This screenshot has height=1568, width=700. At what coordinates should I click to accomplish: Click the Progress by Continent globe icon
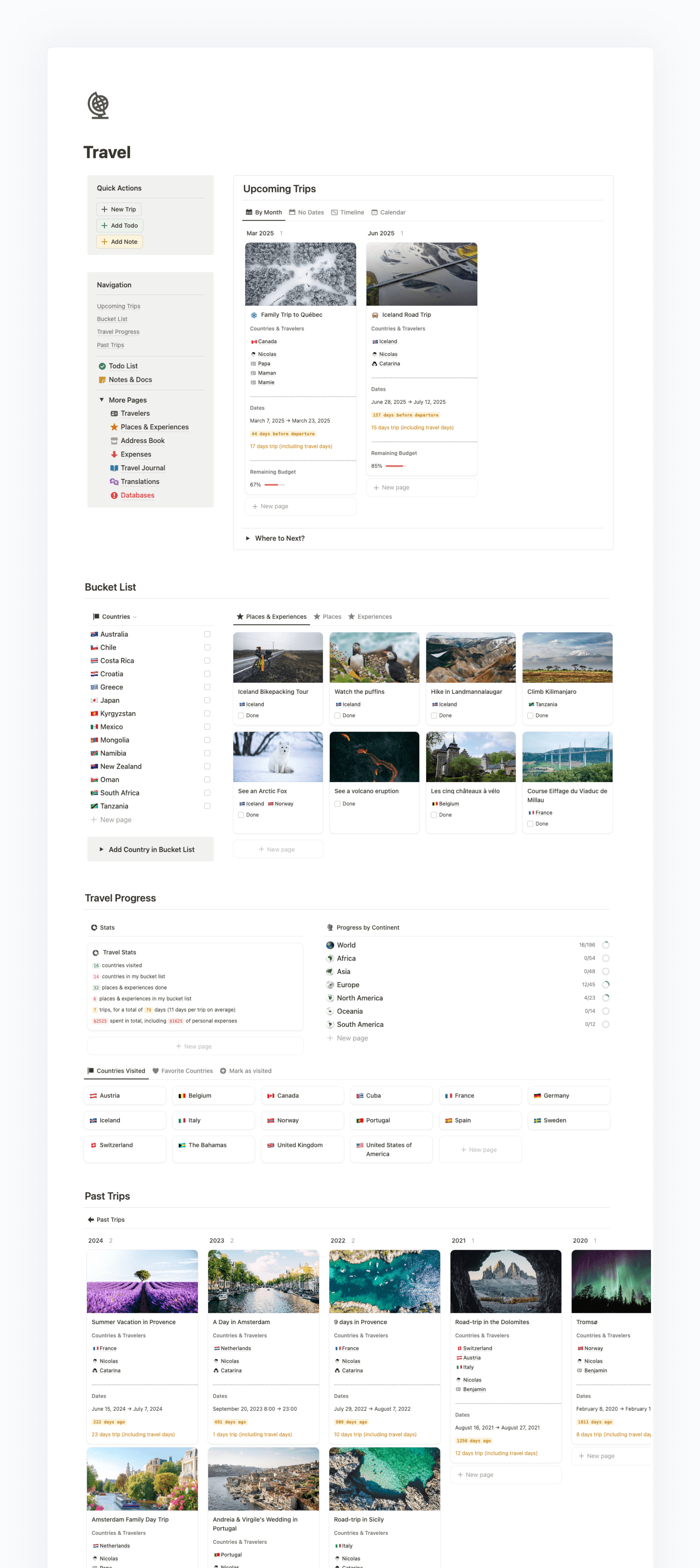[x=330, y=928]
